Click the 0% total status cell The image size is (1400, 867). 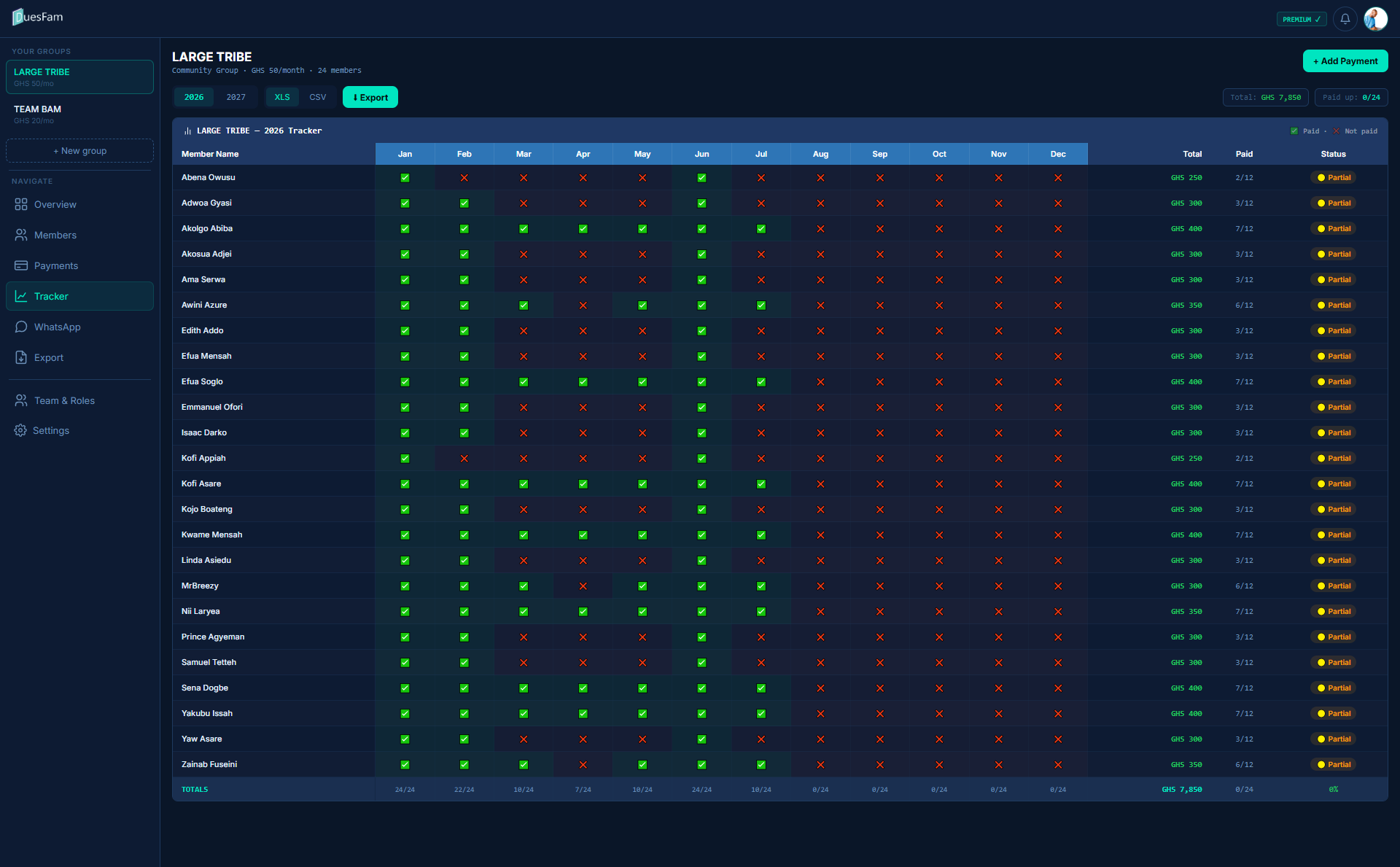coord(1334,790)
